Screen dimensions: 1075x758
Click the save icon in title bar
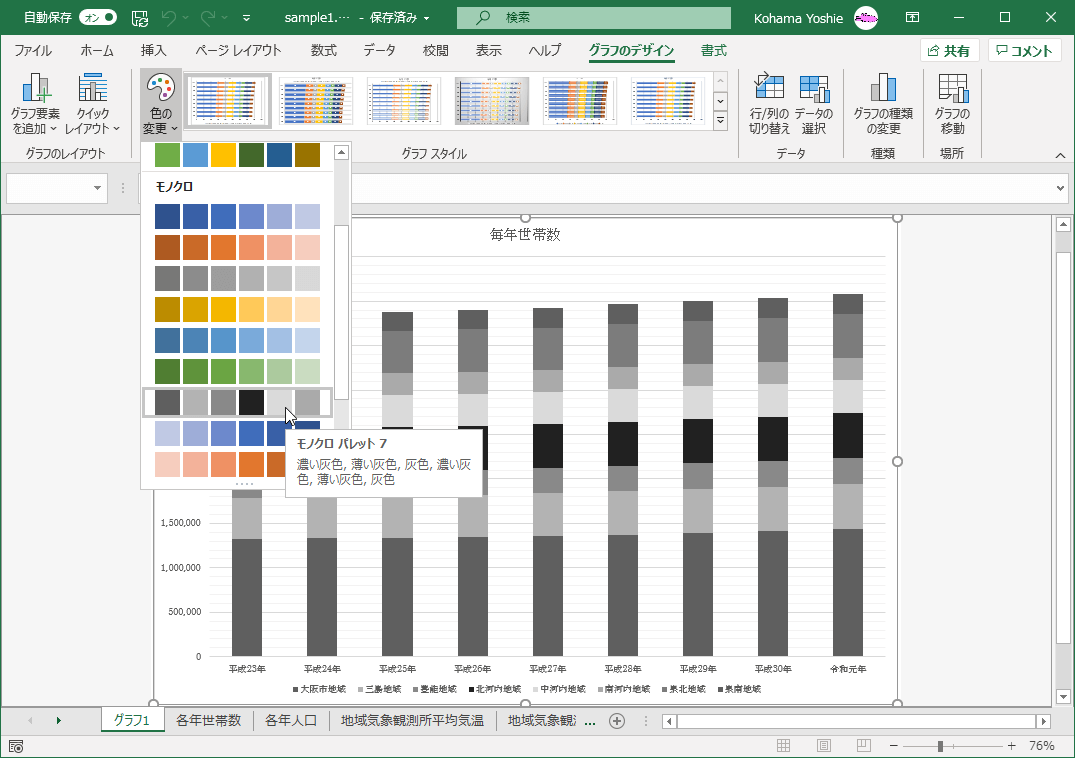[x=140, y=18]
